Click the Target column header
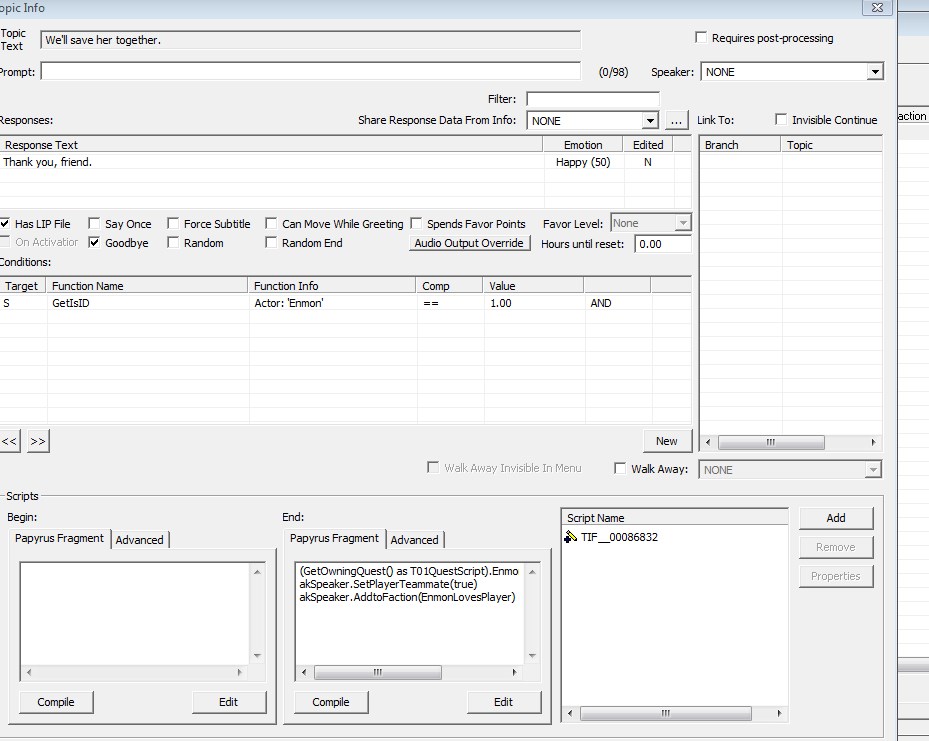This screenshot has width=929, height=741. [x=23, y=286]
